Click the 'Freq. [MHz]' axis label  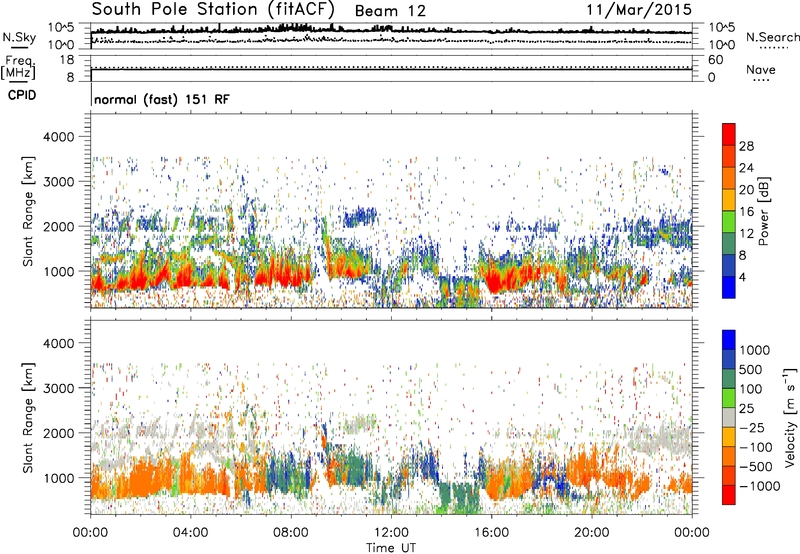pyautogui.click(x=19, y=67)
